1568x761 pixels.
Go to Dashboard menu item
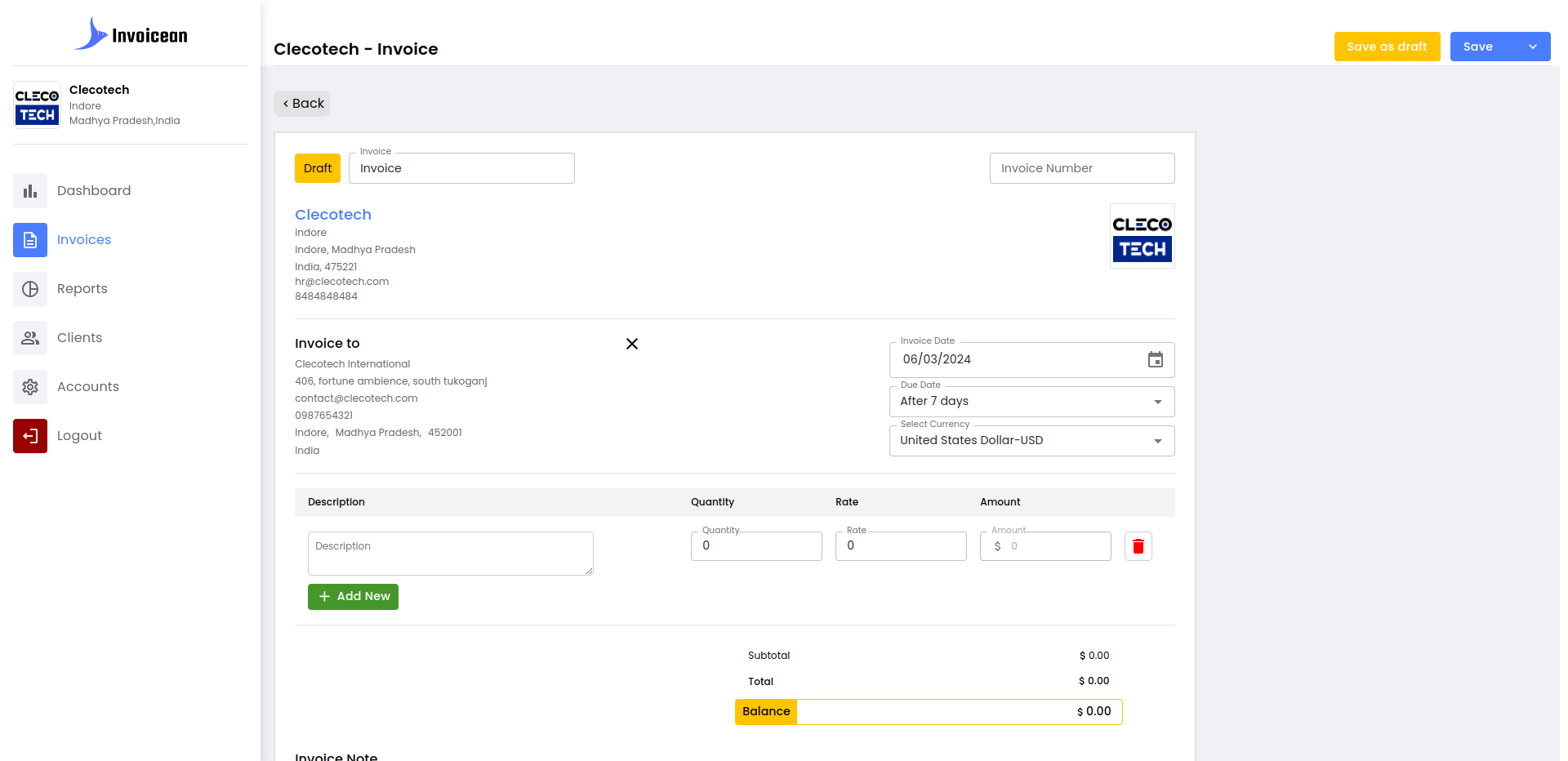[x=94, y=191]
